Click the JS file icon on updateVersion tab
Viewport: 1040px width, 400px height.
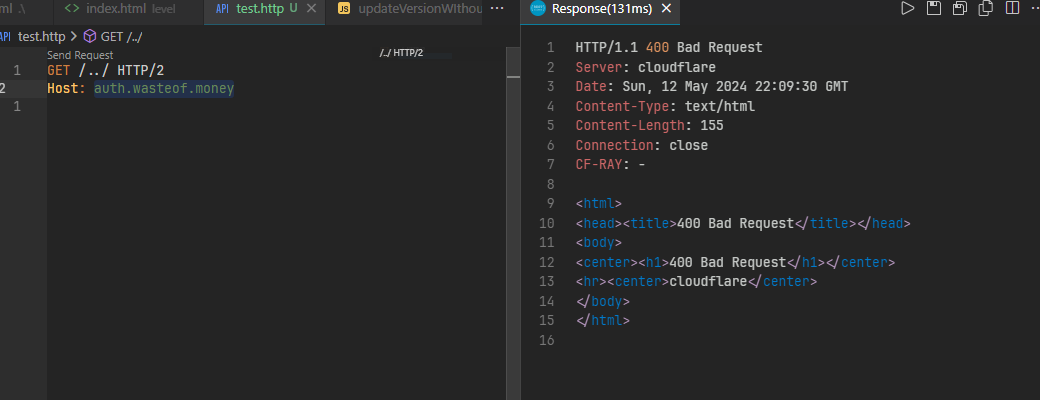344,9
